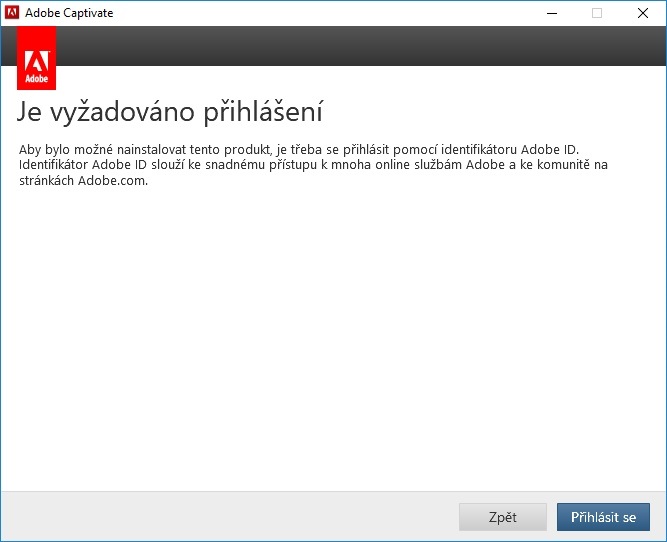Click the word "přihlášení" in the heading

coord(266,111)
